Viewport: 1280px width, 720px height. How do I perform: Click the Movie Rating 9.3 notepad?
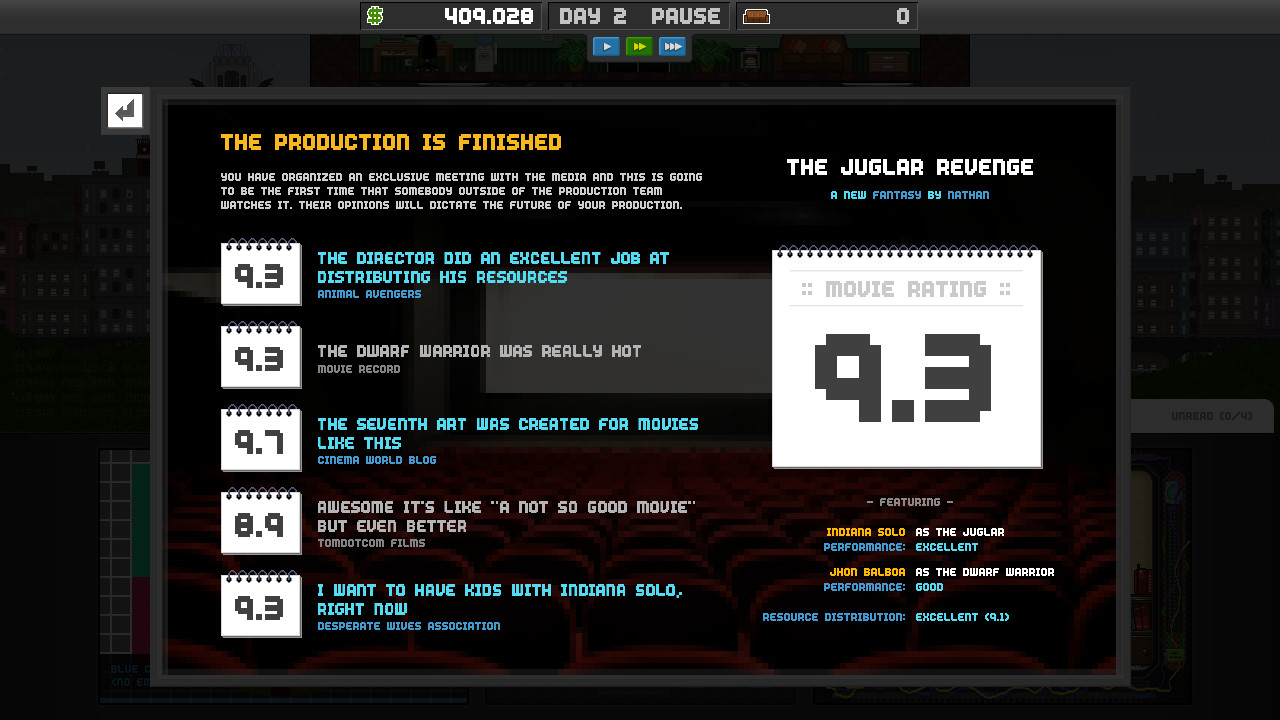point(906,358)
